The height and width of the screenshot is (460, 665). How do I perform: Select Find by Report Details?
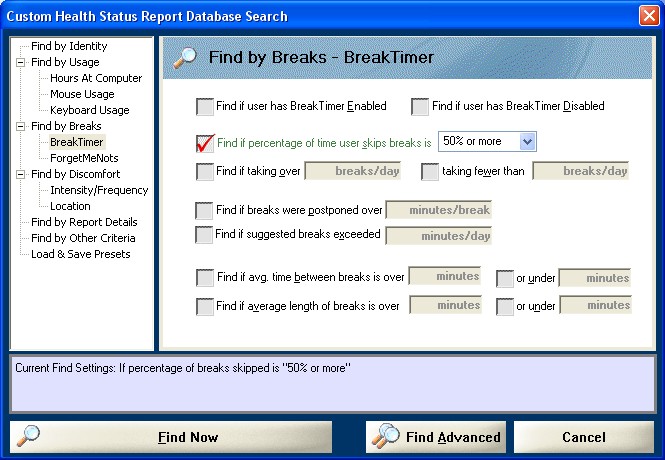[x=84, y=222]
